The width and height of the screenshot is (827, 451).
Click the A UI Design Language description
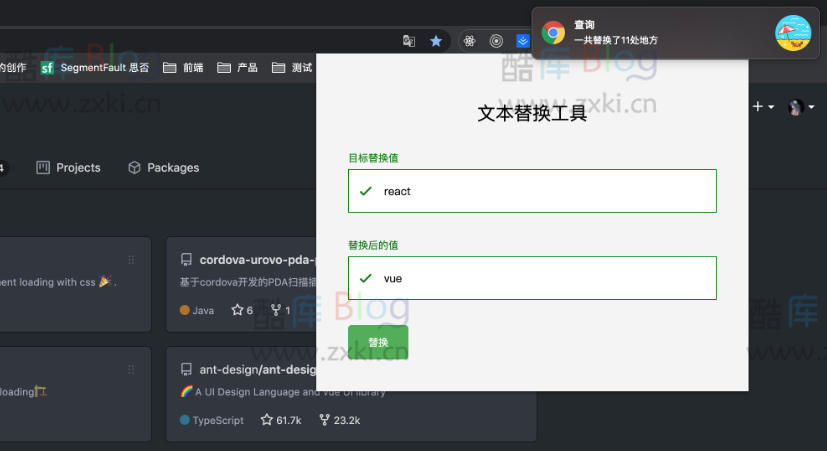click(x=282, y=392)
